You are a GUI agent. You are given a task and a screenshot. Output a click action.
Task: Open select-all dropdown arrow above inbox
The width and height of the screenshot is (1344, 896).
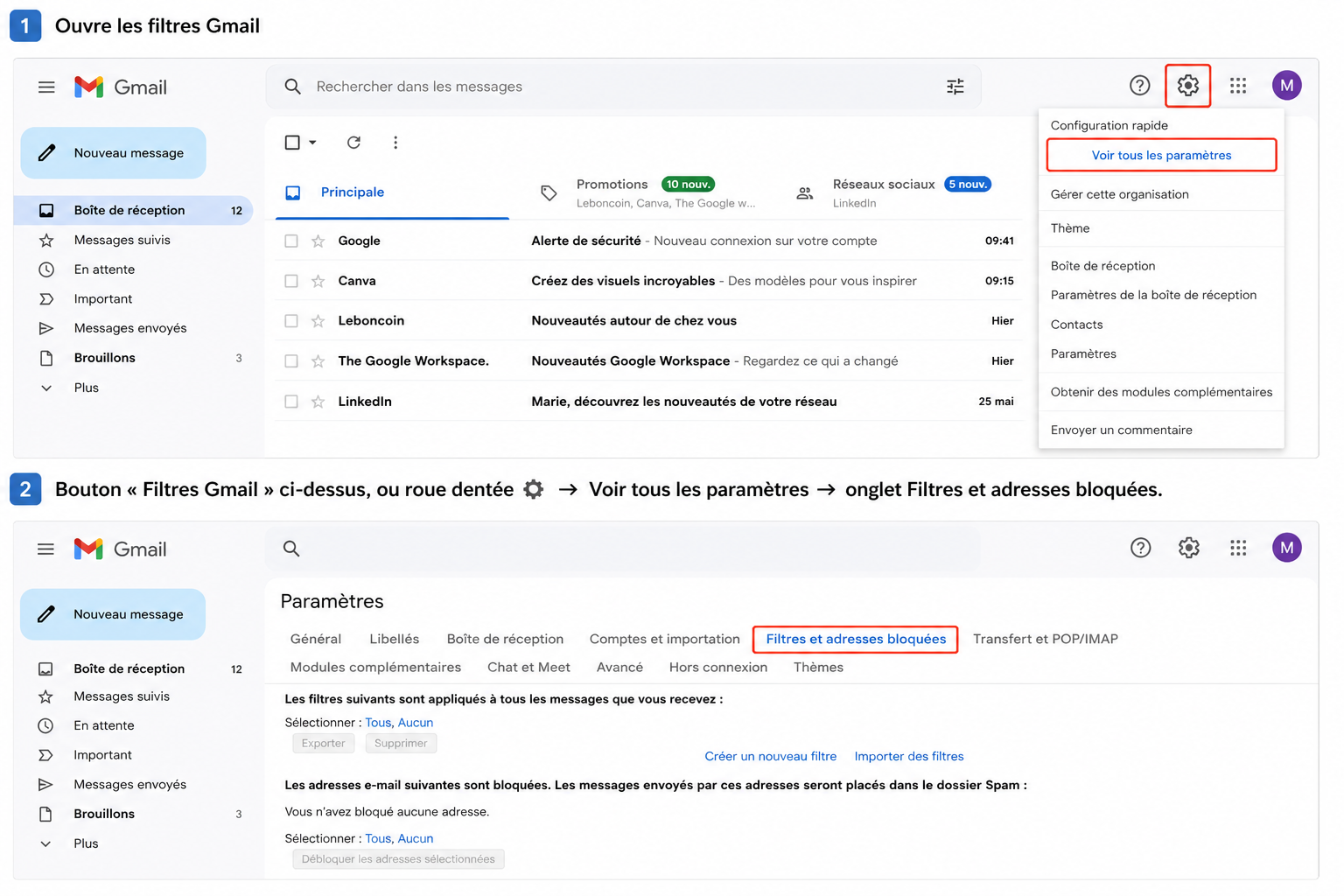coord(312,143)
